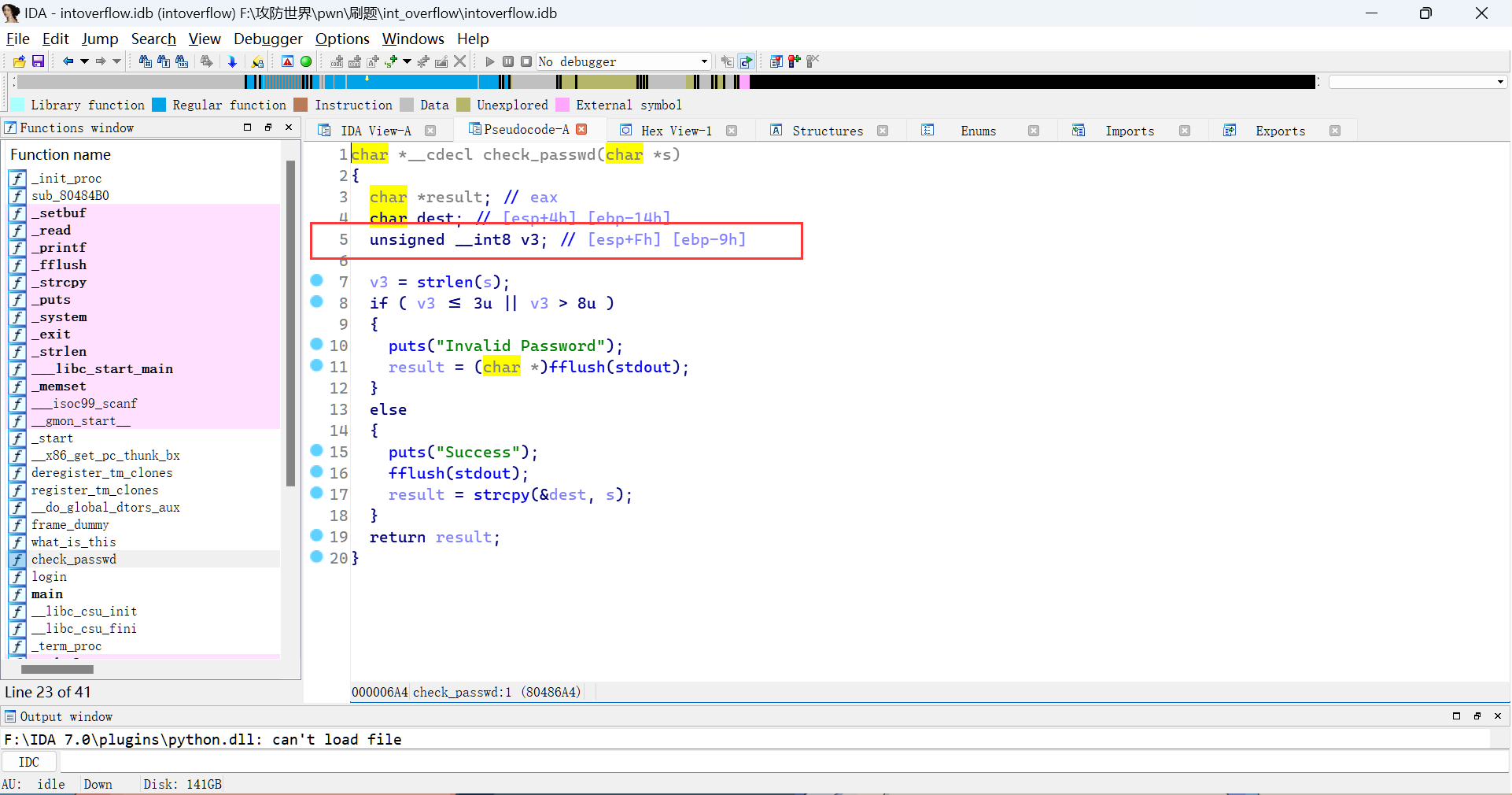Open the Jump menu
Screen dimensions: 1512x795
tap(100, 39)
